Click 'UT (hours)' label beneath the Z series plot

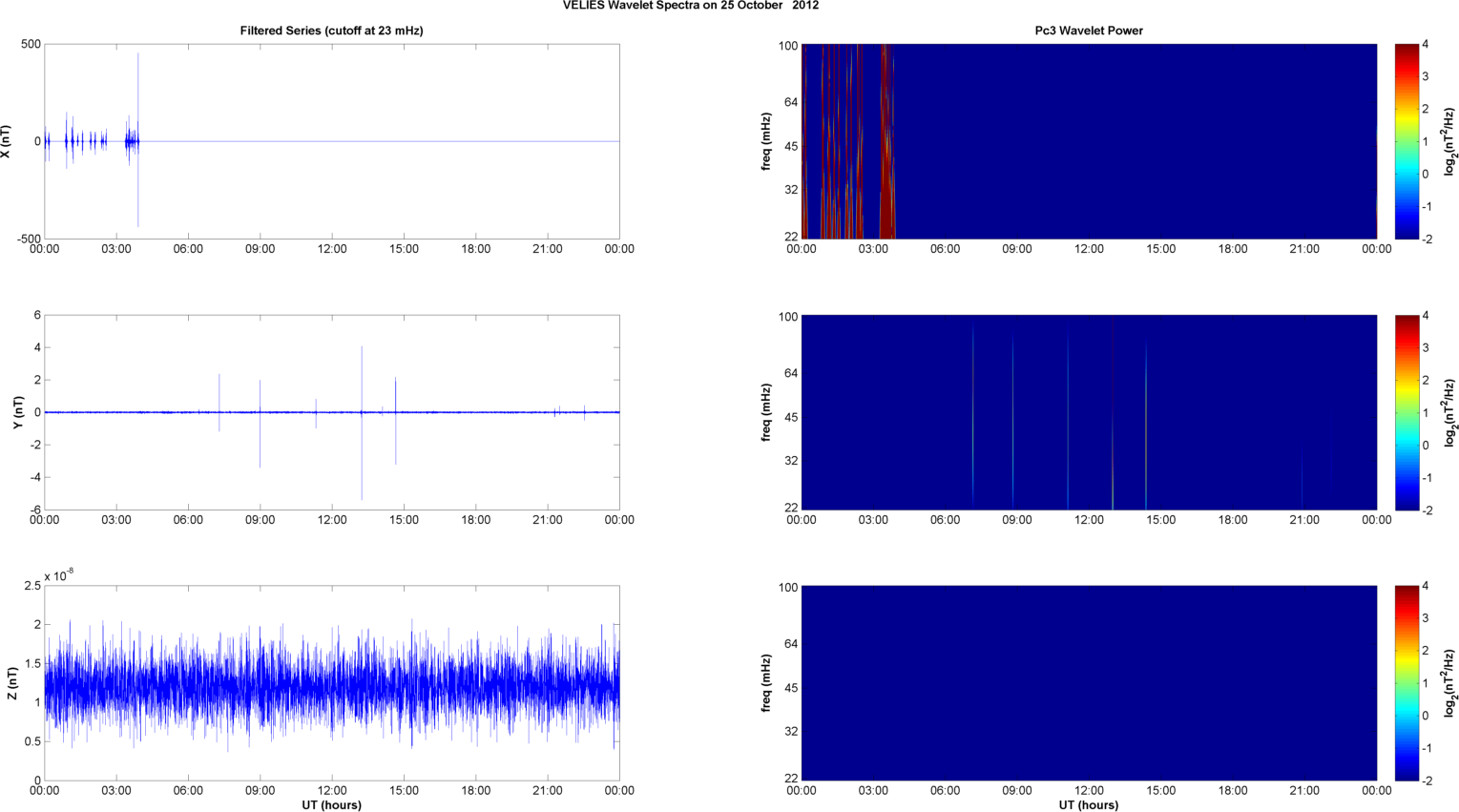pos(331,804)
